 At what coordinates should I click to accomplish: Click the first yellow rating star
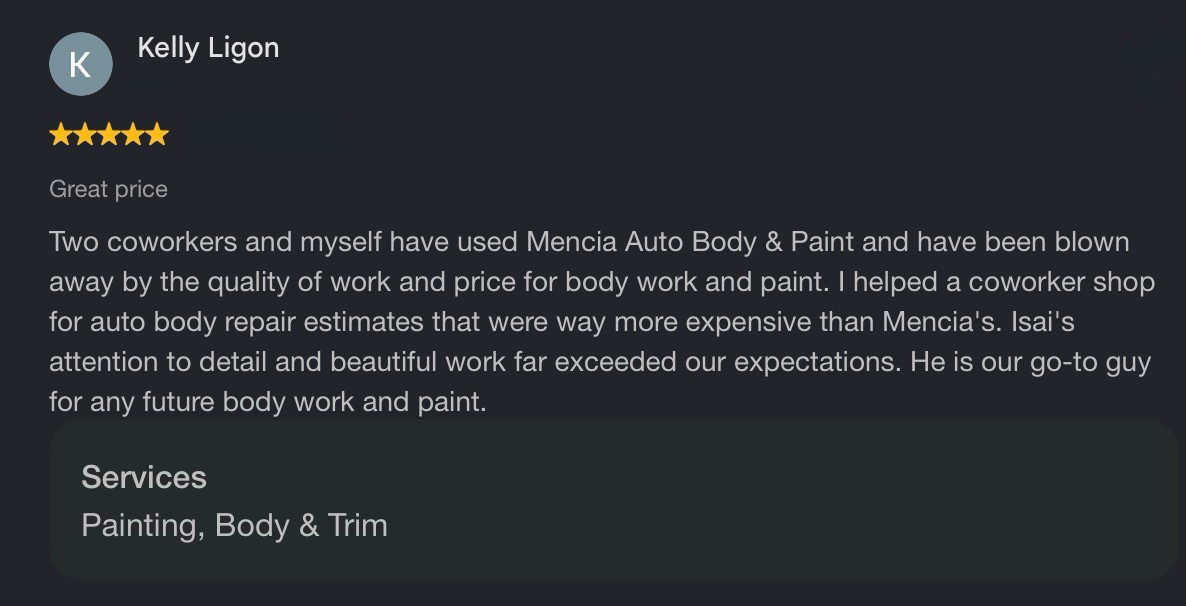coord(61,135)
